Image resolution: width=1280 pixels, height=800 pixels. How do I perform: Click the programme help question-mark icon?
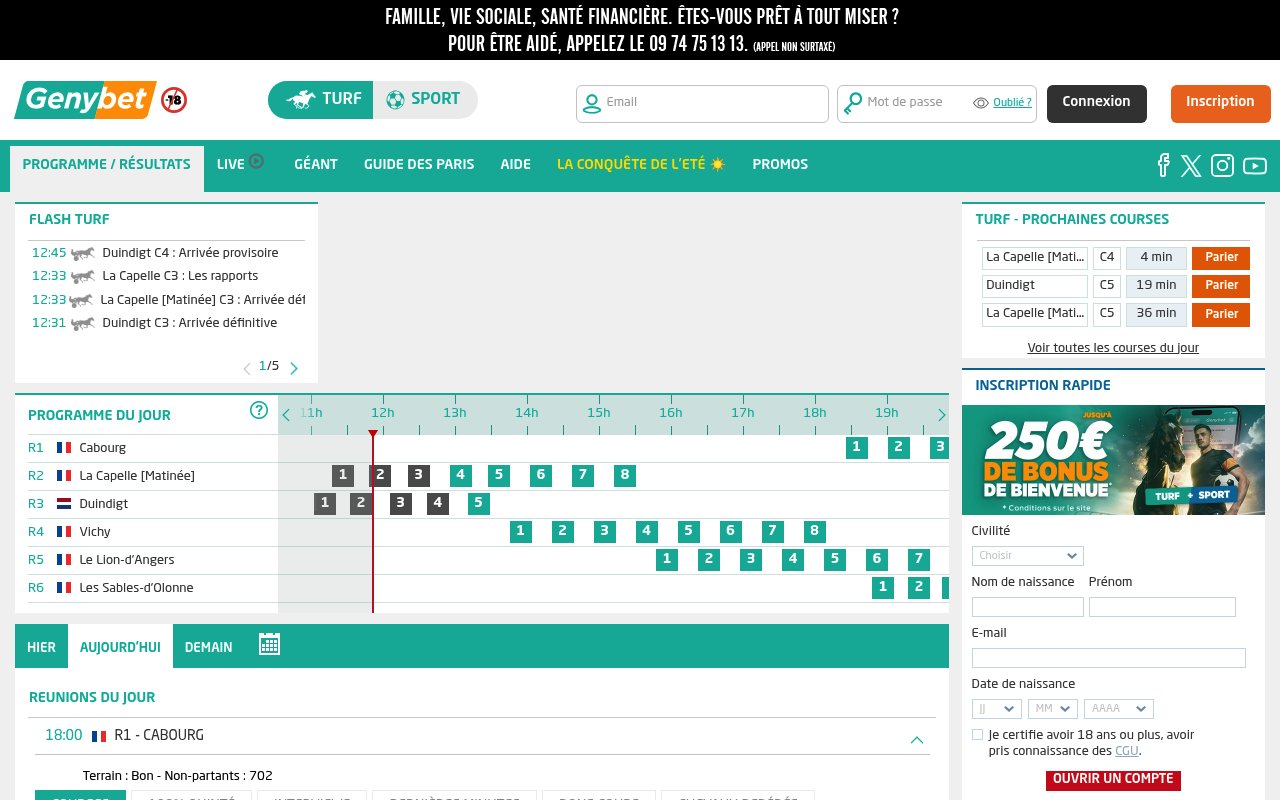[x=259, y=410]
